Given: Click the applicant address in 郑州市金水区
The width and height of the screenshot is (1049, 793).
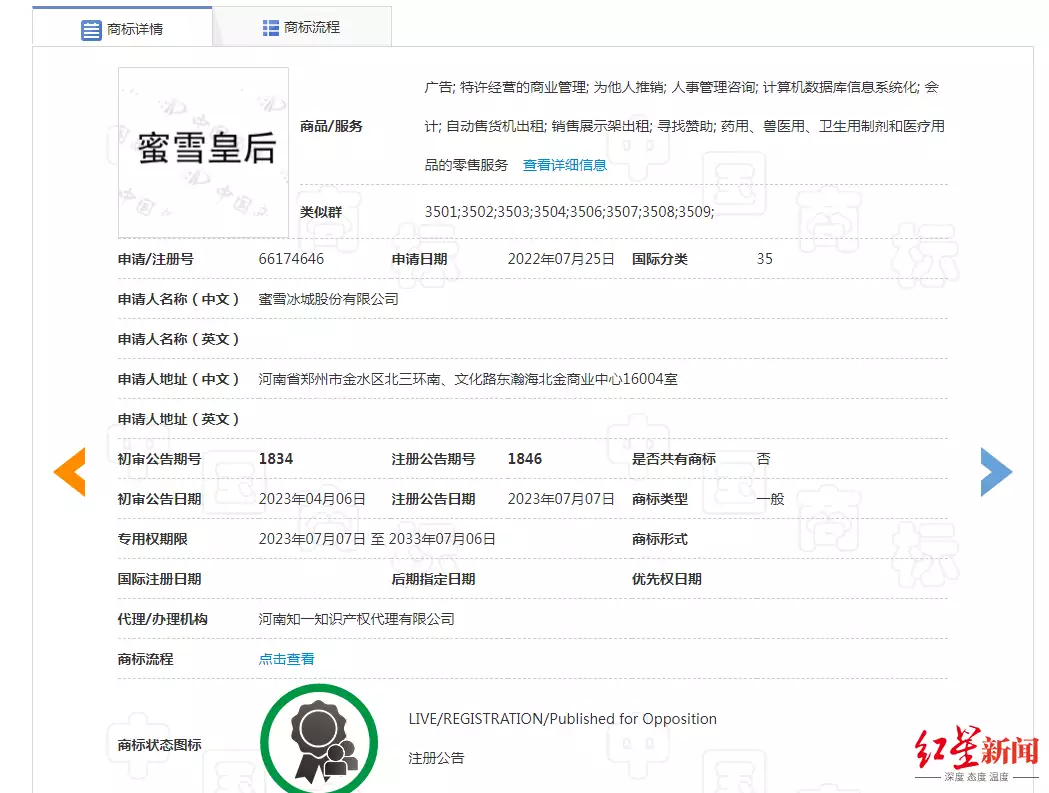Looking at the screenshot, I should (x=468, y=379).
